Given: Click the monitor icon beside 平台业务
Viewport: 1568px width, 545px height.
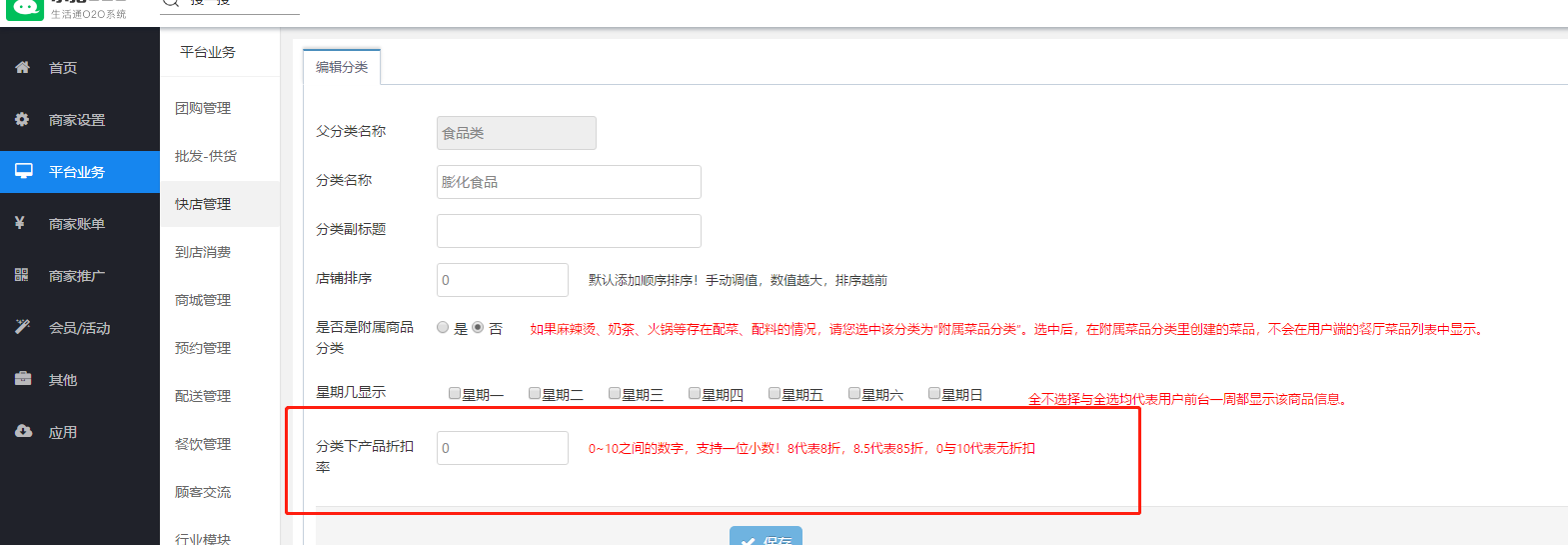Looking at the screenshot, I should tap(23, 171).
